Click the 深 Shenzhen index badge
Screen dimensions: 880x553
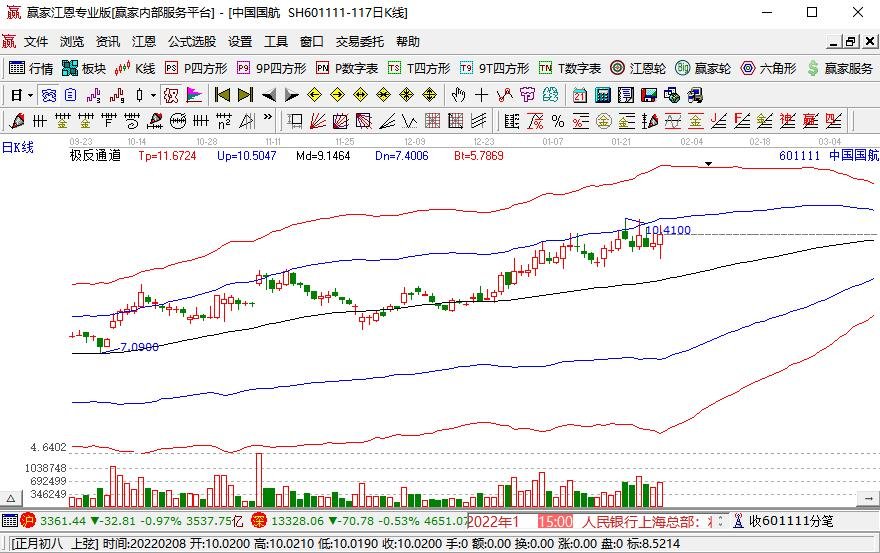[x=259, y=520]
